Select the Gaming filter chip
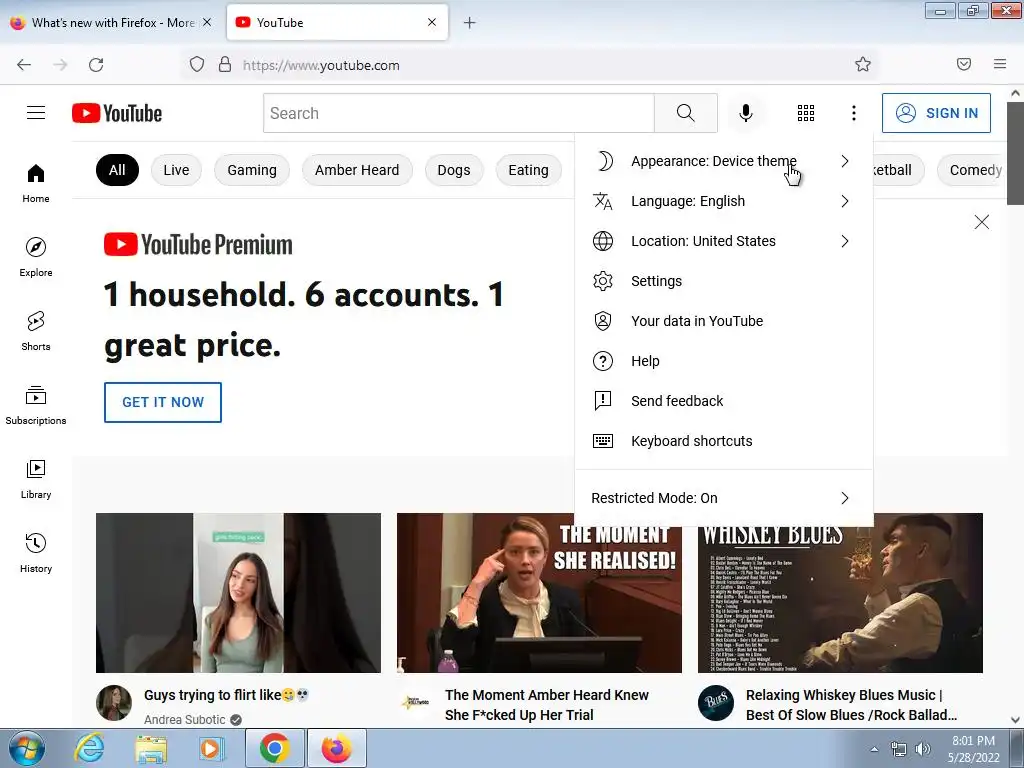Screen dimensions: 1024x768 click(x=252, y=170)
